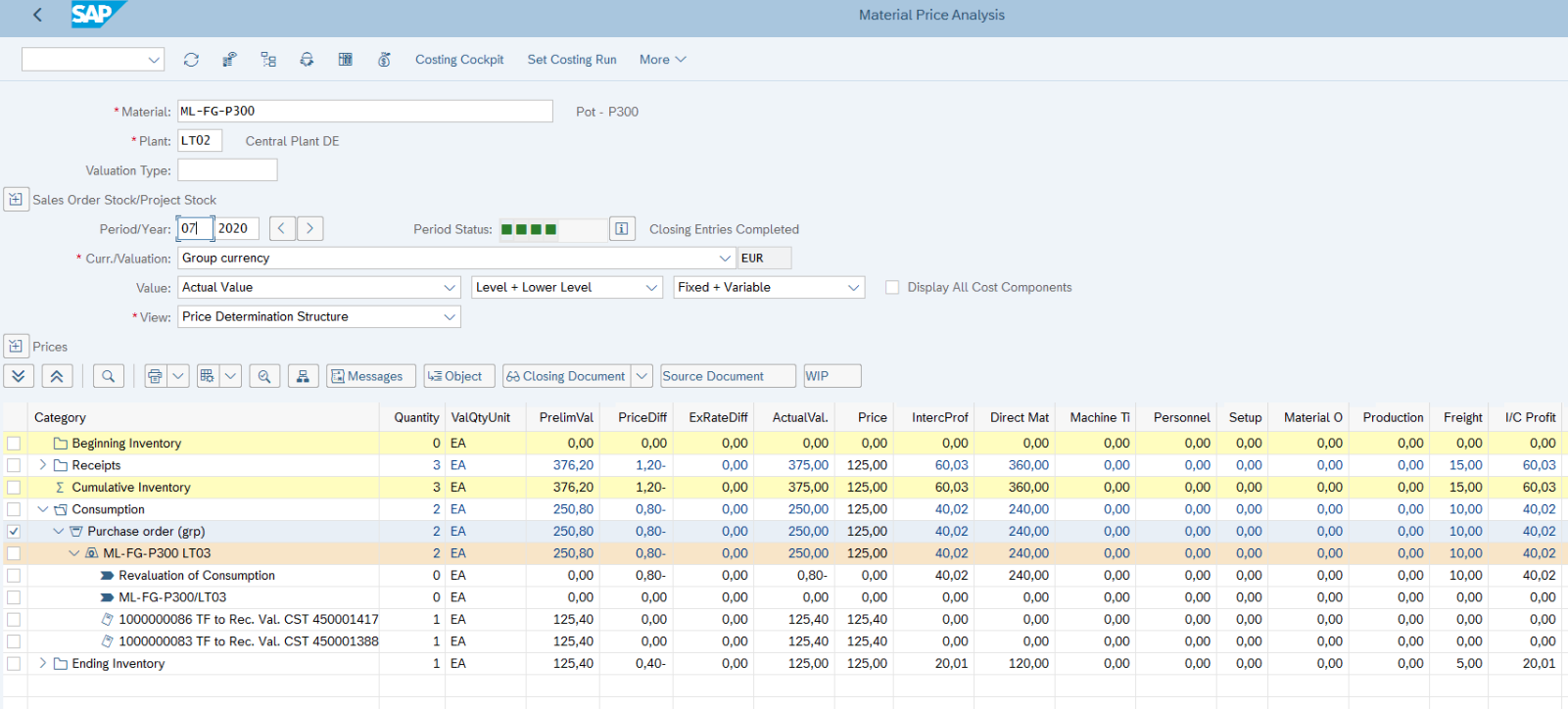1568x709 pixels.
Task: Click the layout grid icon in list toolbar
Action: point(207,376)
